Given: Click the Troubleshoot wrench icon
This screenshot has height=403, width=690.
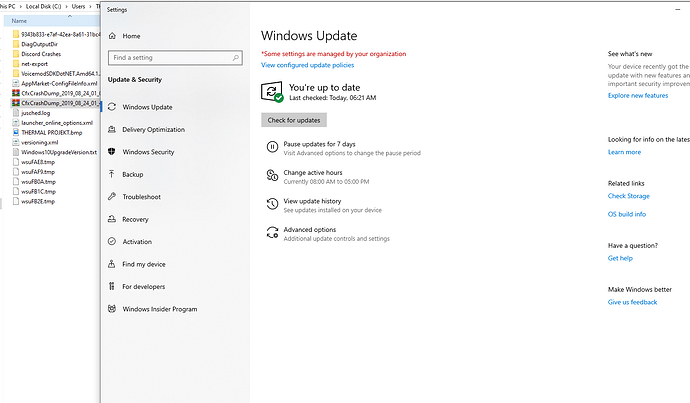Looking at the screenshot, I should (x=111, y=197).
